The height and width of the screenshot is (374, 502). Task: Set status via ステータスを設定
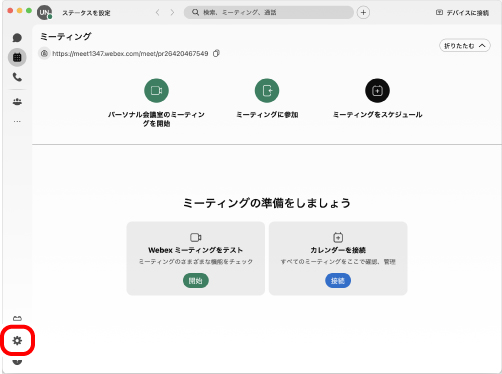[x=86, y=13]
